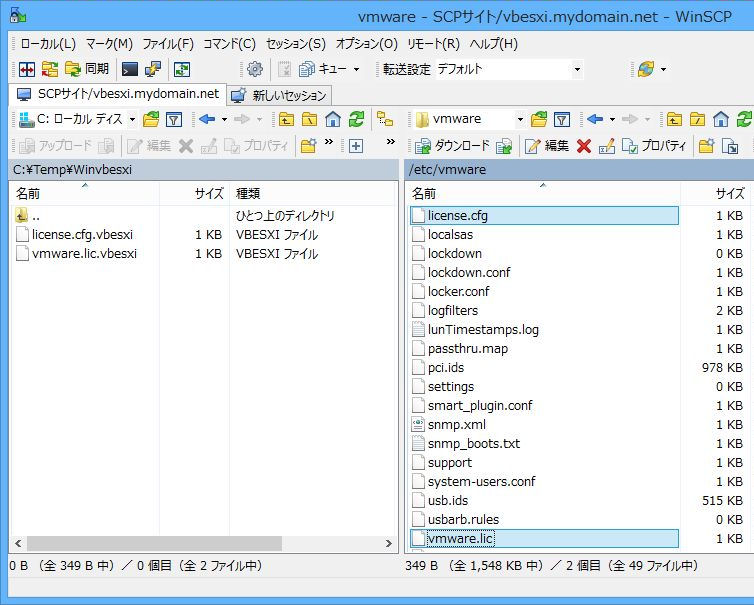
Task: Open the マーク(M) menu
Action: point(109,44)
